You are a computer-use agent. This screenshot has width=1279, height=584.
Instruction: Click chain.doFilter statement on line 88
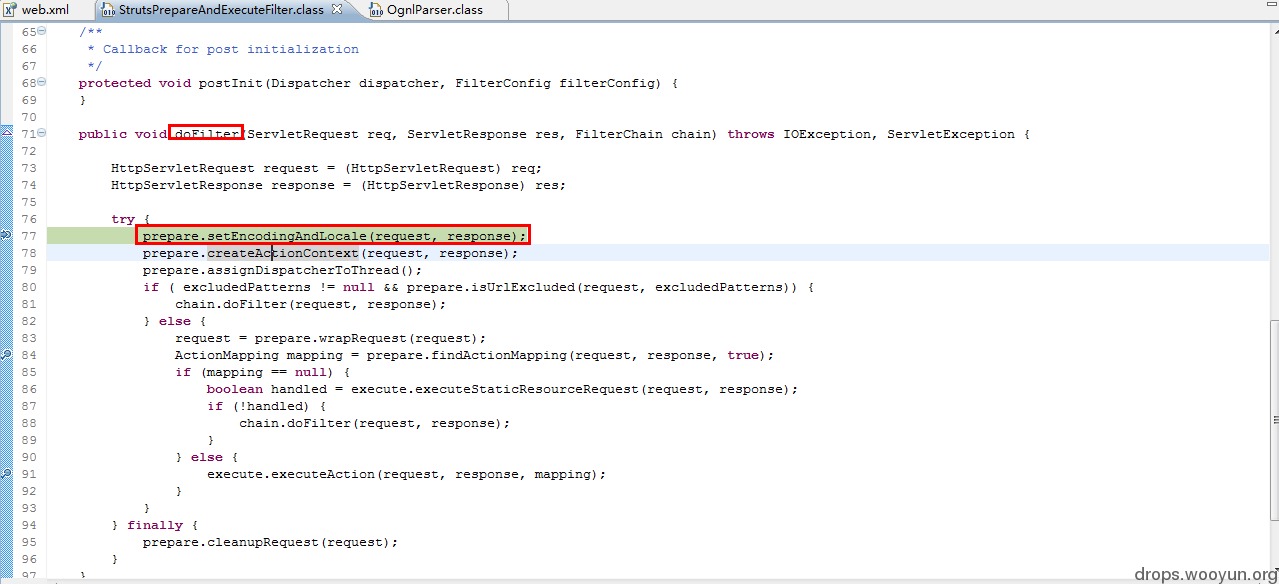(374, 423)
